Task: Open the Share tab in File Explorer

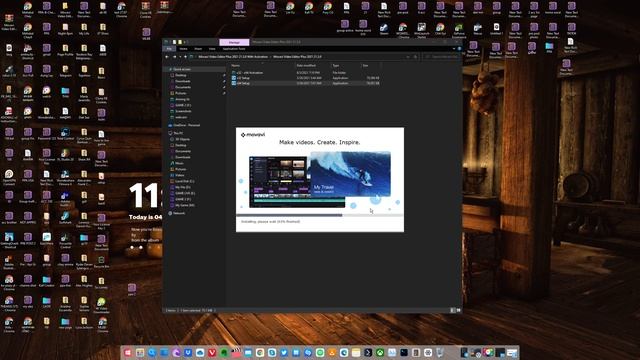Action: tap(198, 49)
